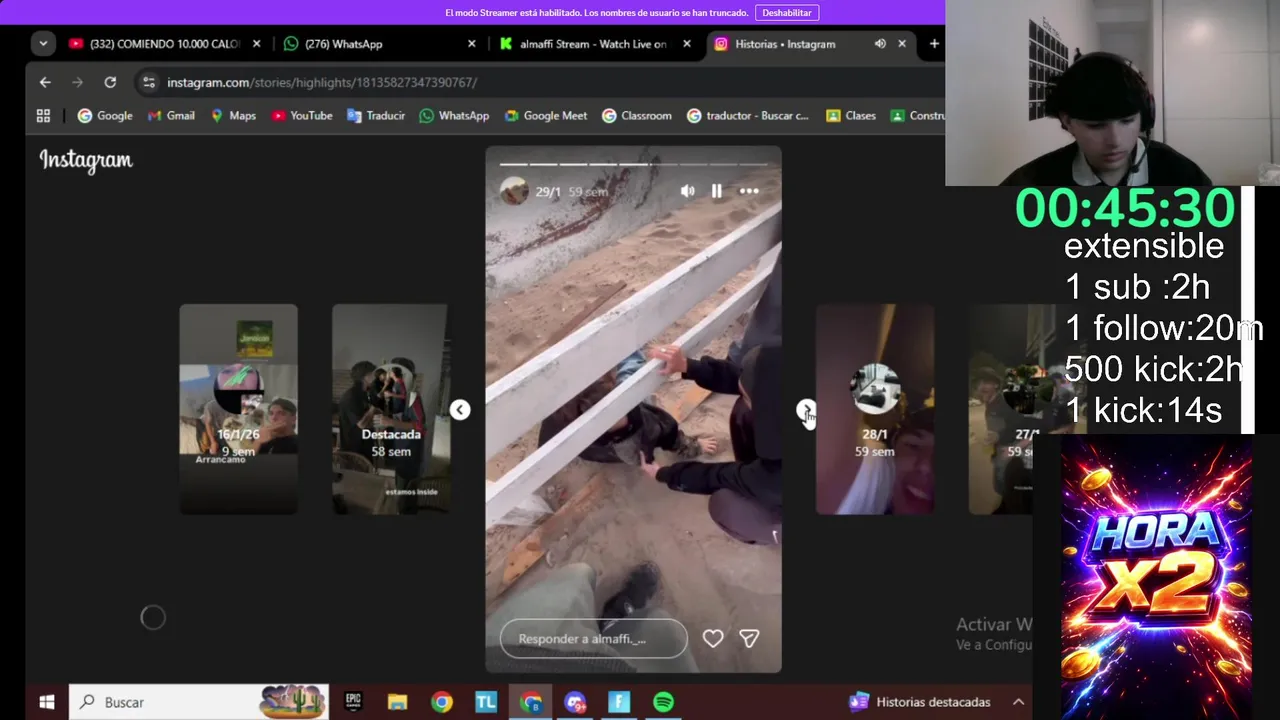Close the WhatsApp browser tab
1280x720 pixels.
pos(472,44)
